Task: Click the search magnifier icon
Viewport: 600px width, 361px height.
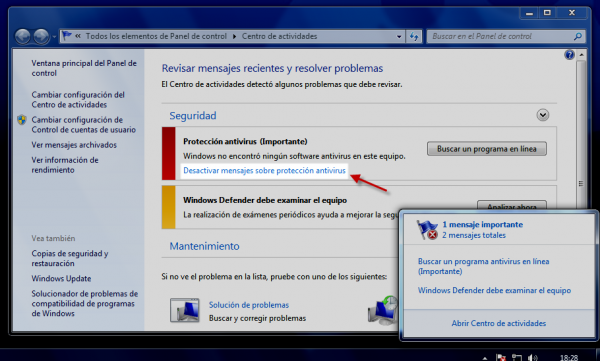Action: pos(578,36)
